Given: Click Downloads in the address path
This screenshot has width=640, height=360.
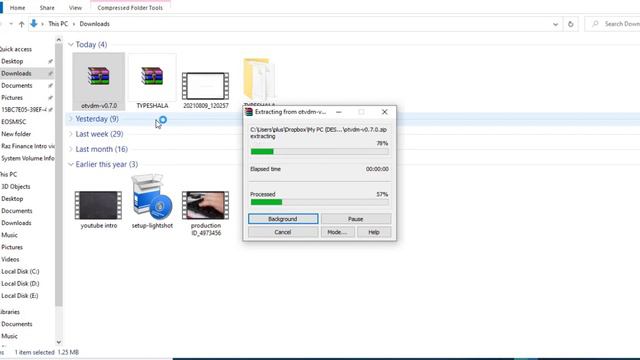Looking at the screenshot, I should point(94,24).
